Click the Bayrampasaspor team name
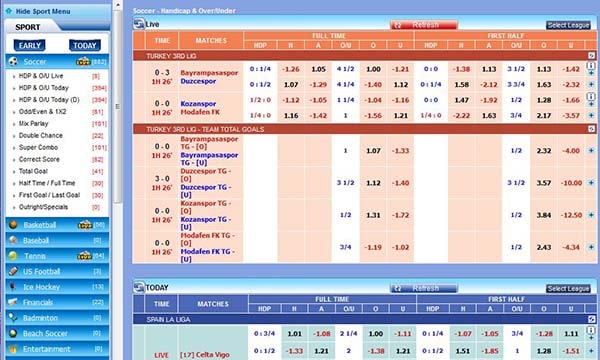The height and width of the screenshot is (360, 600). (209, 73)
